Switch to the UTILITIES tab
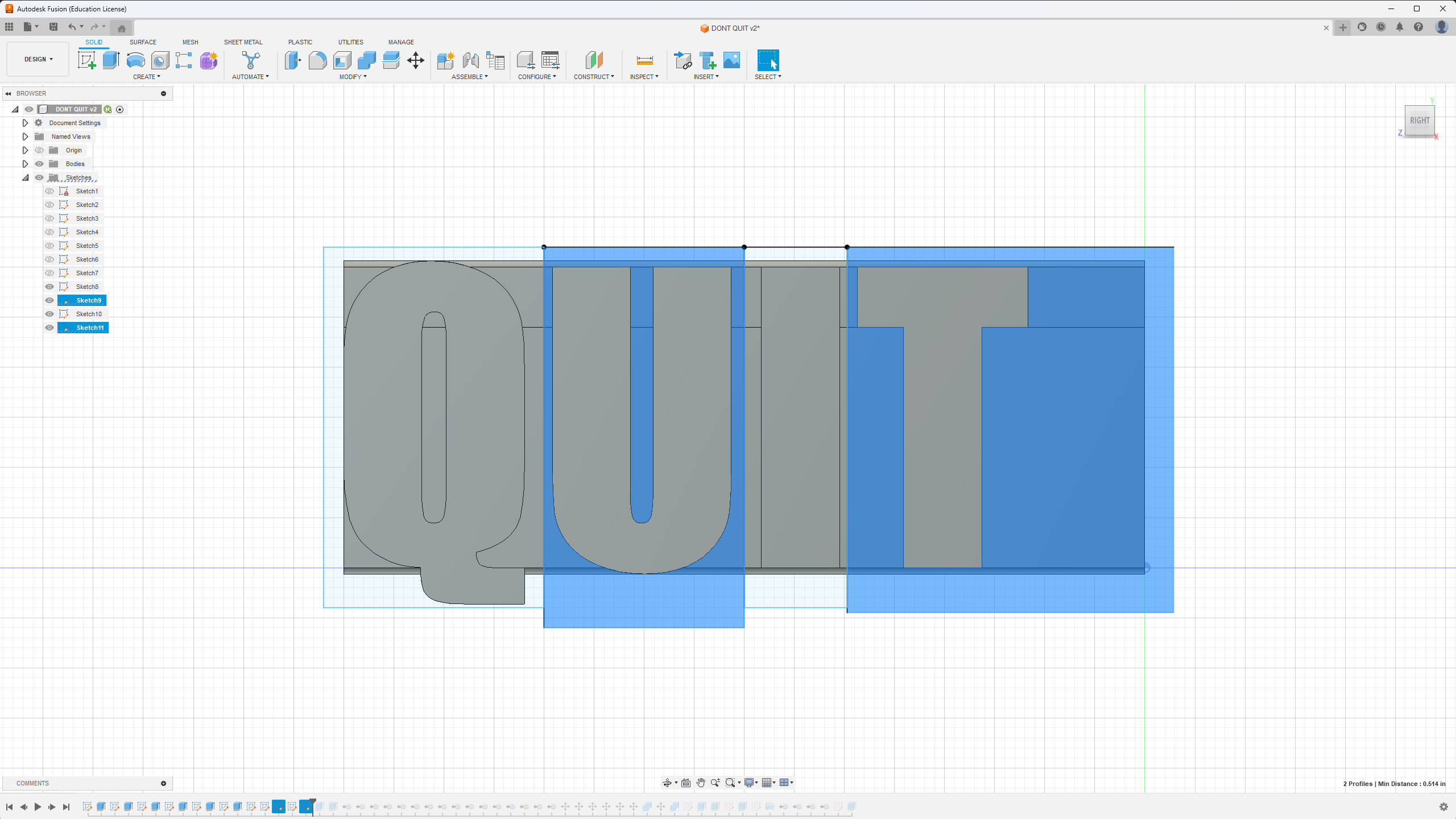 (351, 42)
